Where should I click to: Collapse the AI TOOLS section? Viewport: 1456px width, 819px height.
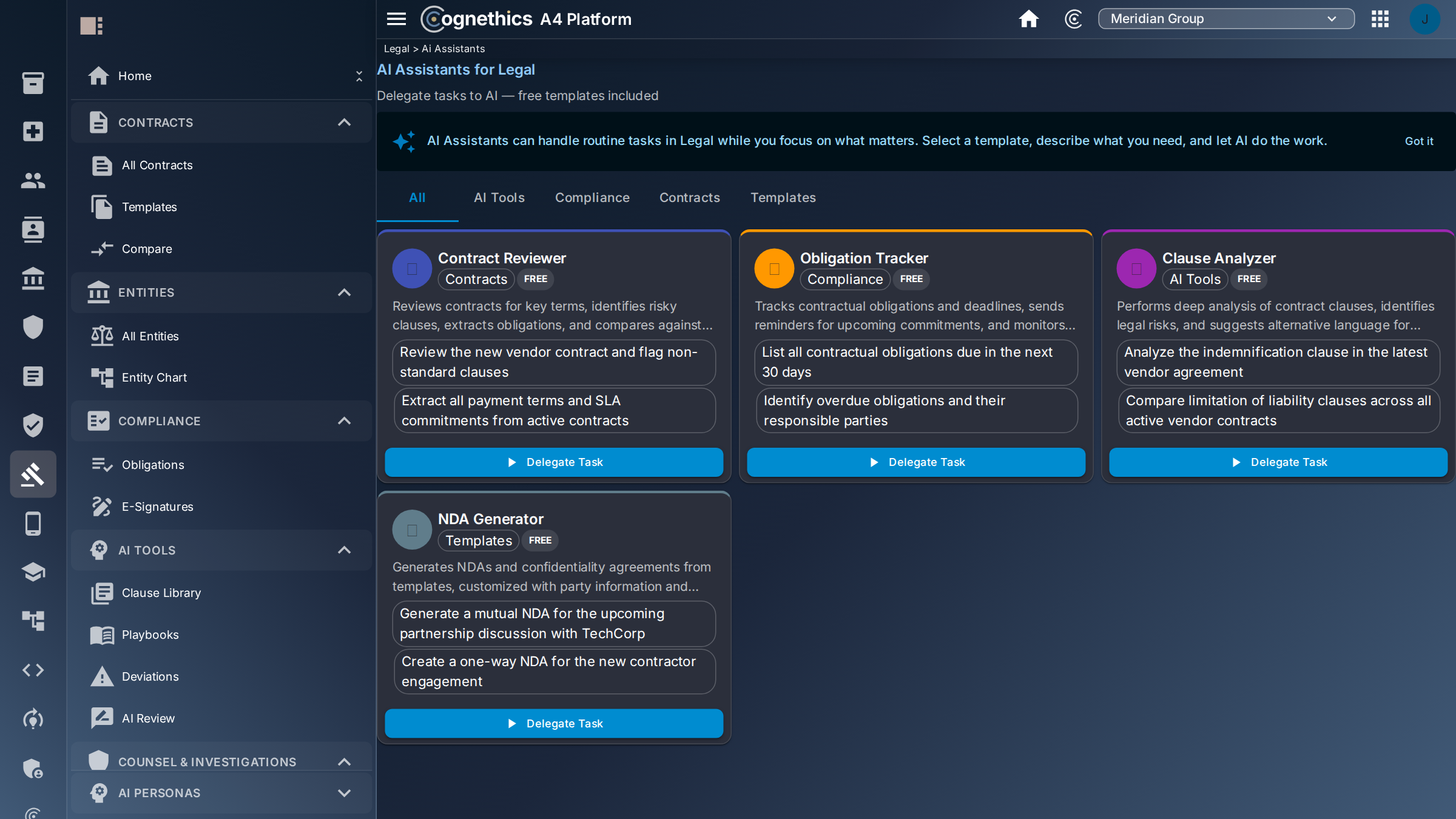[344, 550]
